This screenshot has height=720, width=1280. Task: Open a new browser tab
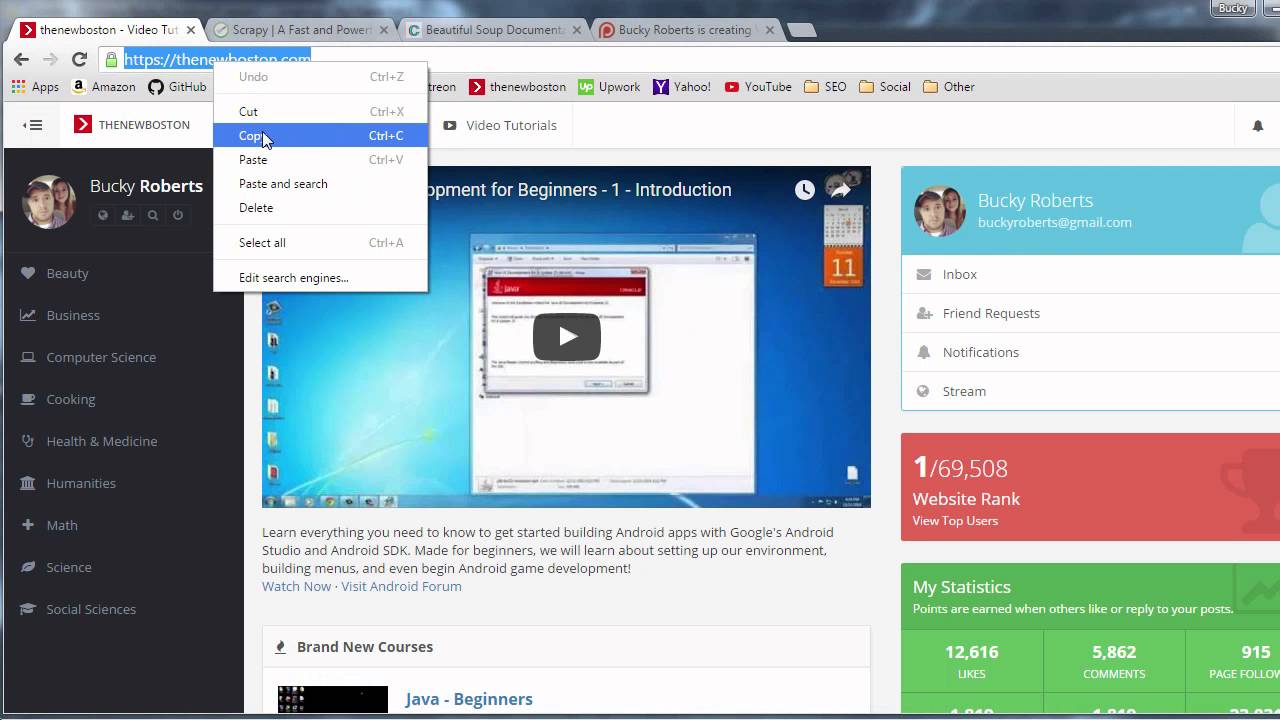point(801,30)
